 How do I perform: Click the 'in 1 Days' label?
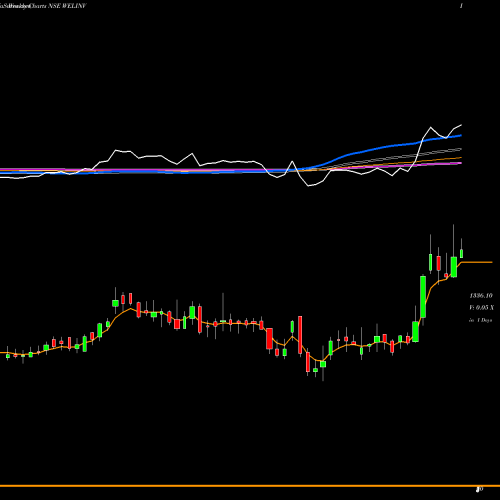click(480, 320)
